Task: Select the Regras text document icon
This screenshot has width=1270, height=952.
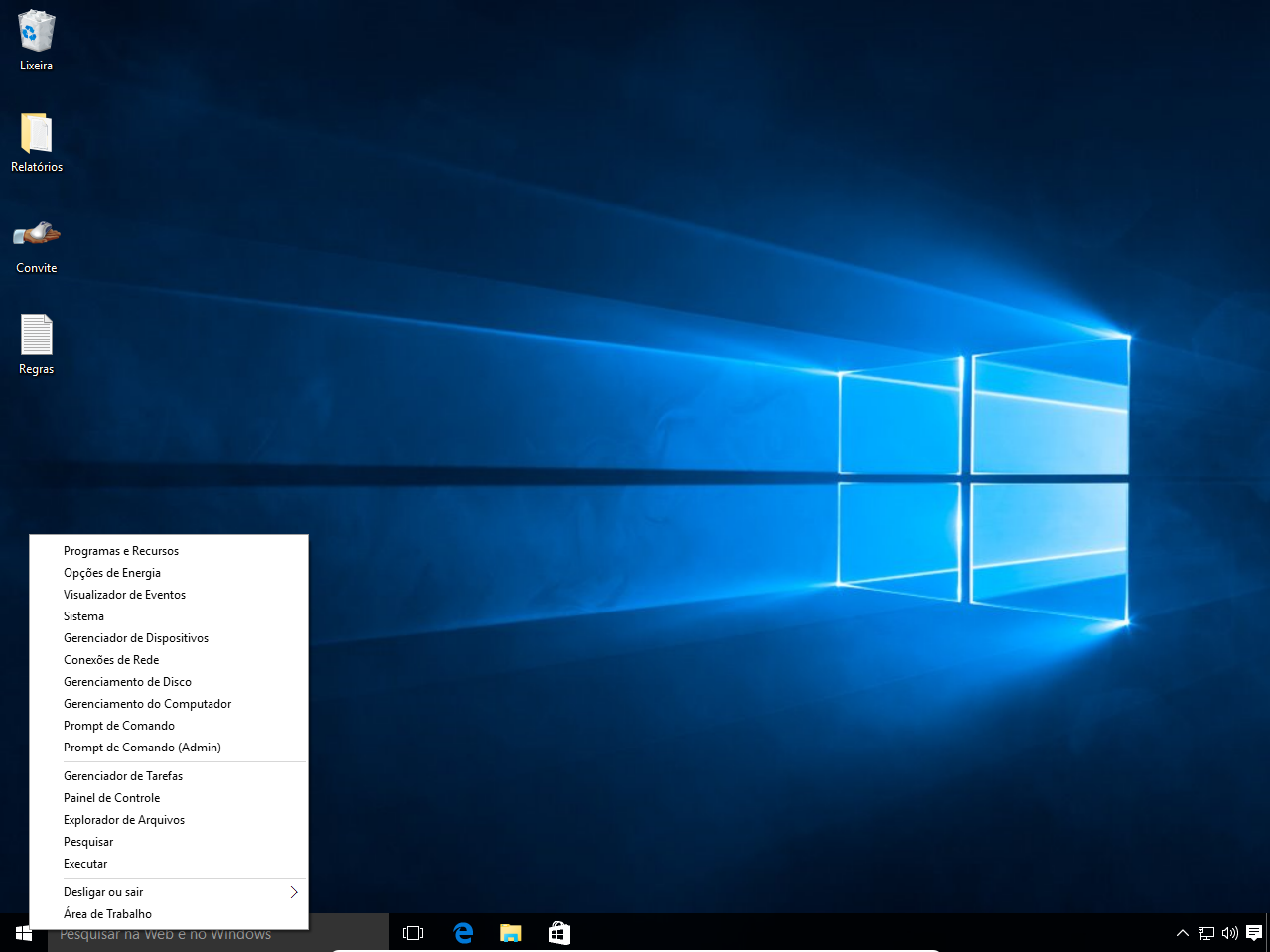Action: click(36, 345)
